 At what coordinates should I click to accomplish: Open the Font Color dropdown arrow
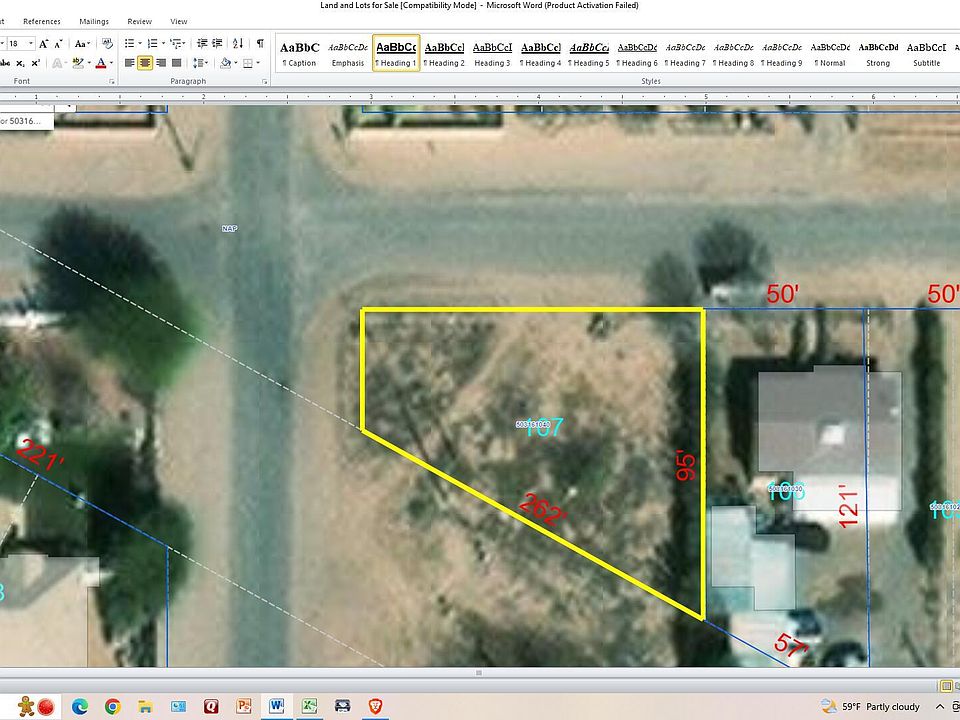[109, 63]
